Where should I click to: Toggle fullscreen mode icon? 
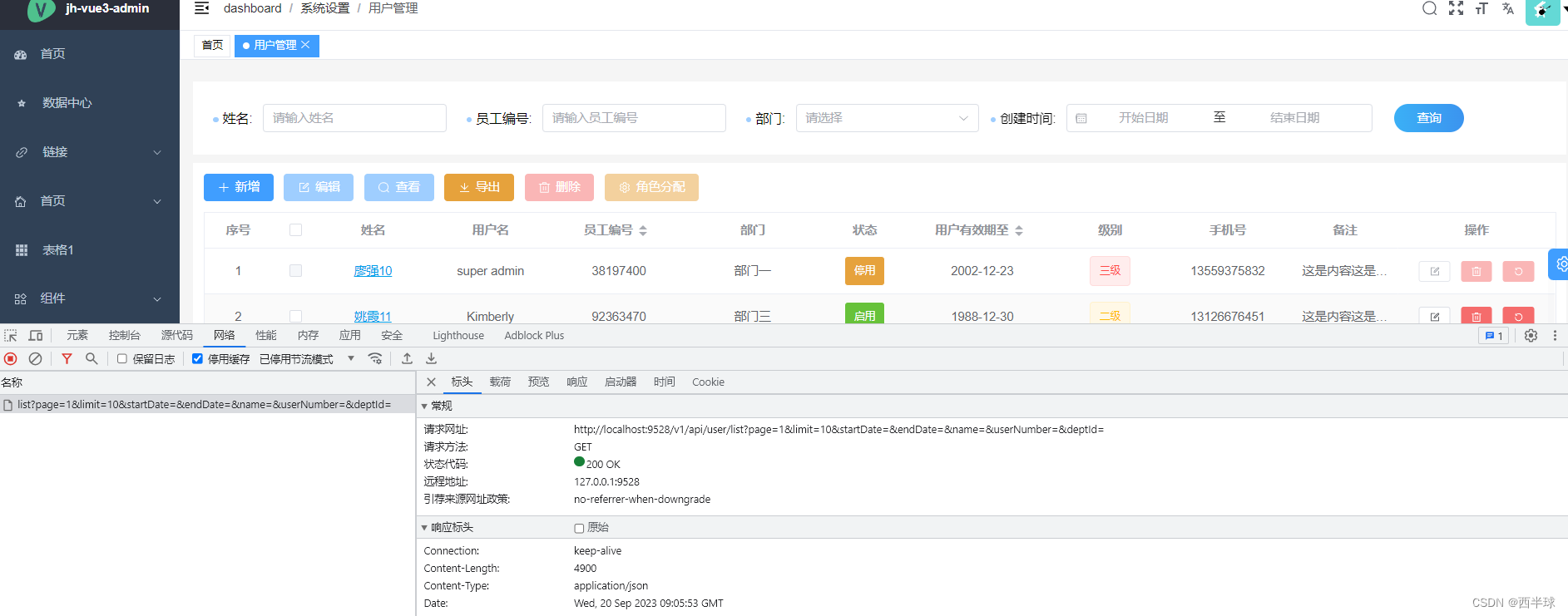coord(1456,8)
